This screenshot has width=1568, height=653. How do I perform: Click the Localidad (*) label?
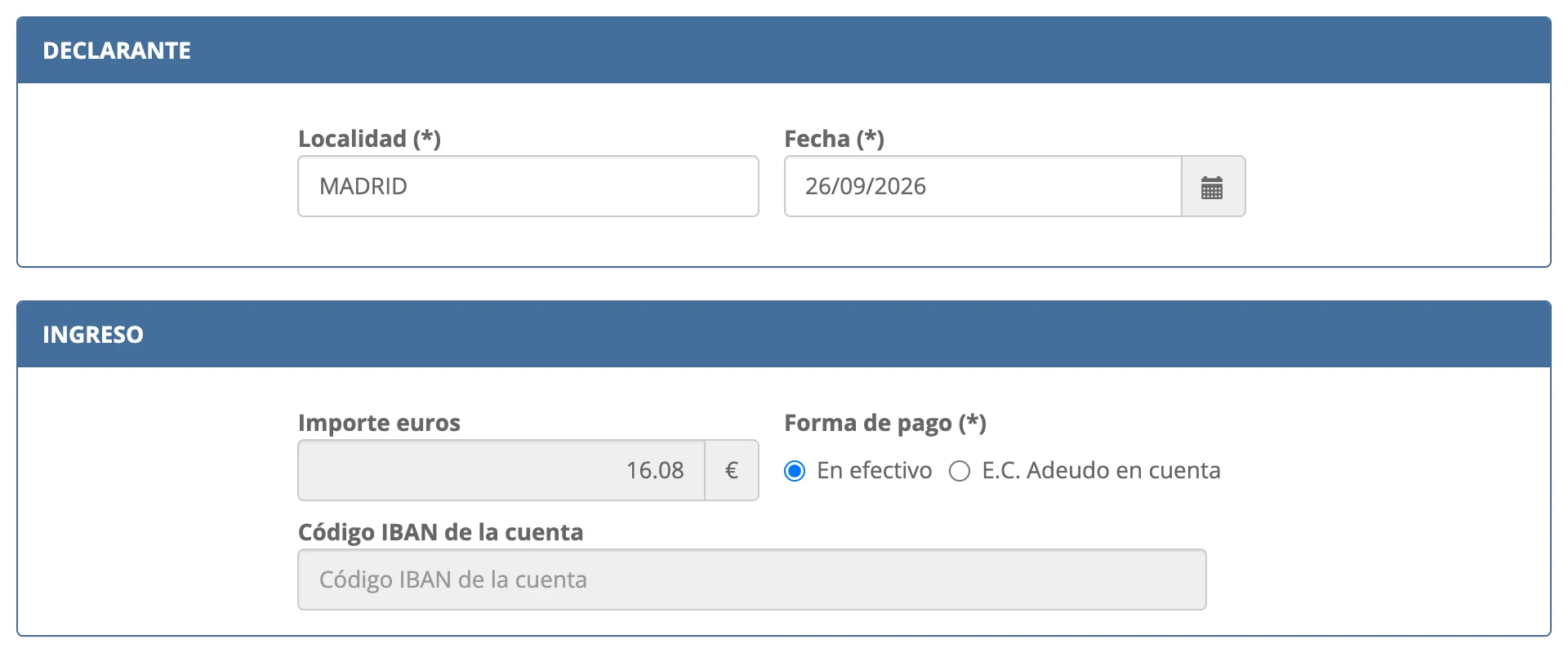[x=369, y=139]
